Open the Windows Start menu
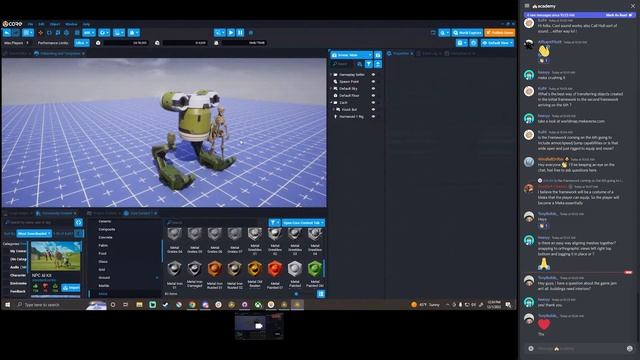640x360 pixels. click(7, 304)
